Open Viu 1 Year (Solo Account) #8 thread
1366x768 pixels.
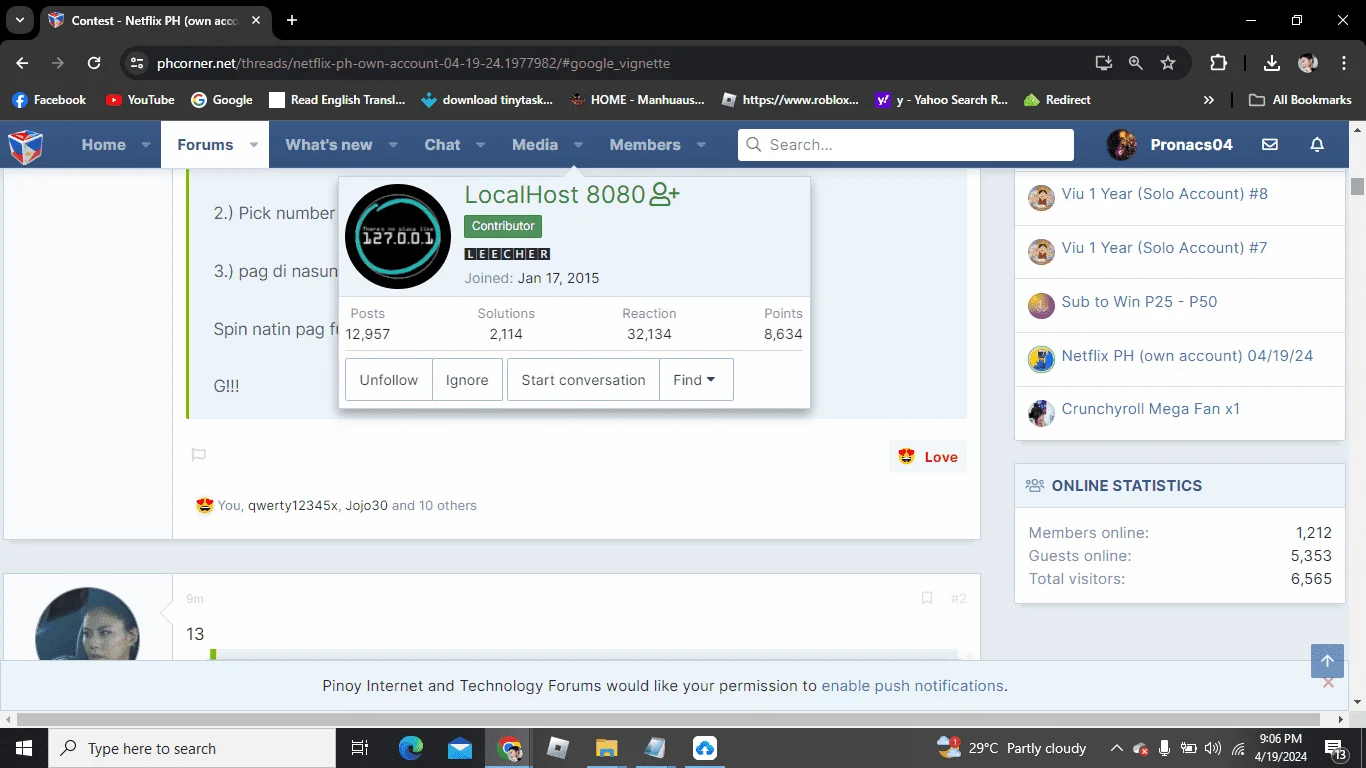pos(1164,194)
